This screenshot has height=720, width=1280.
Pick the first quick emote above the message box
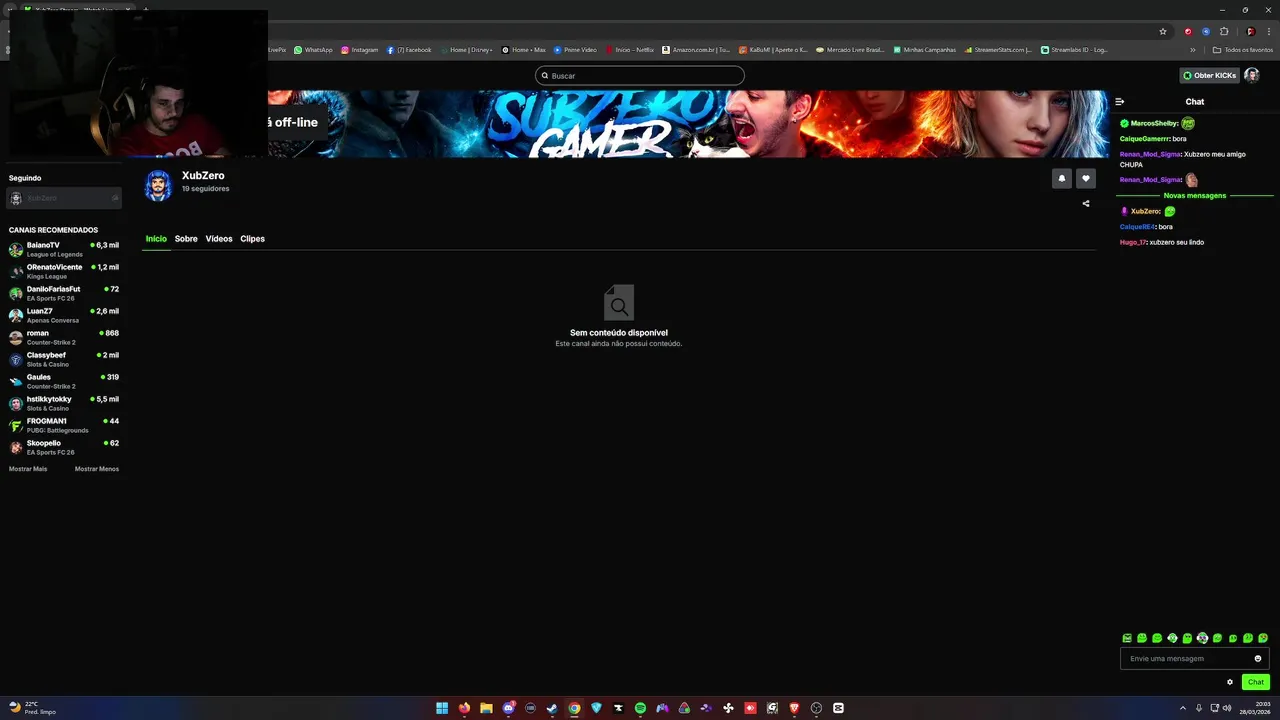[x=1127, y=638]
